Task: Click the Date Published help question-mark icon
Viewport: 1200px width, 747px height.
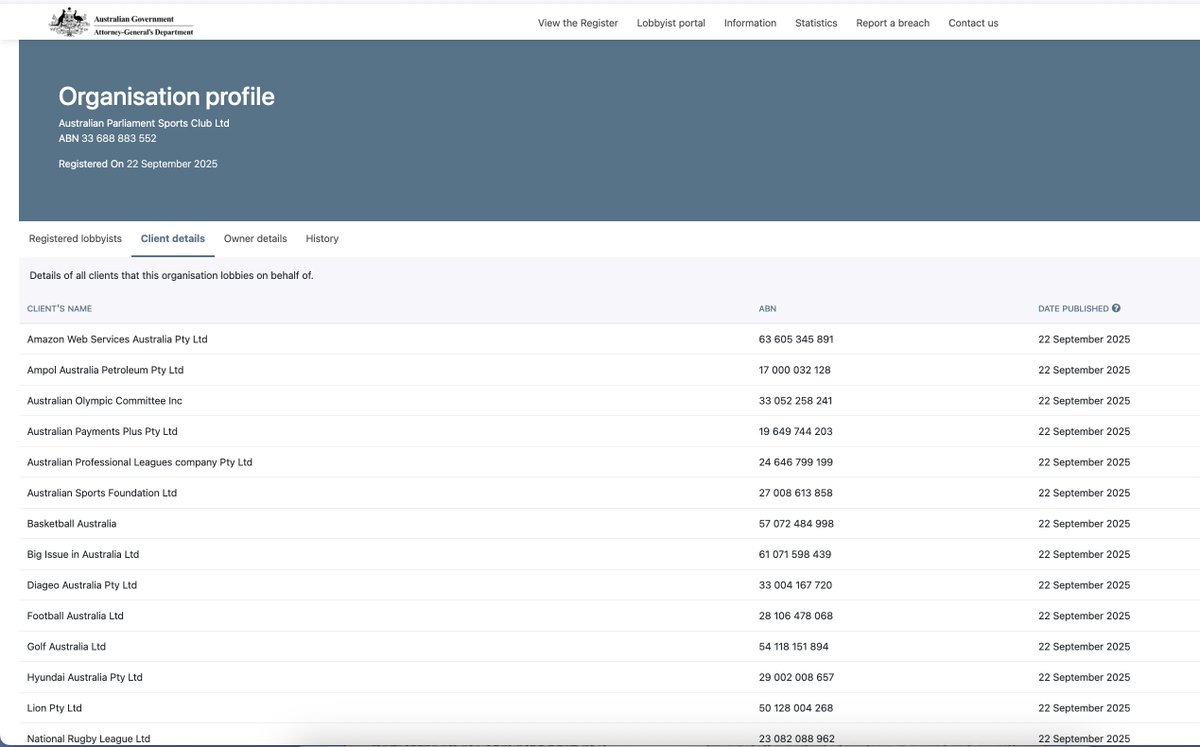Action: click(x=1116, y=309)
